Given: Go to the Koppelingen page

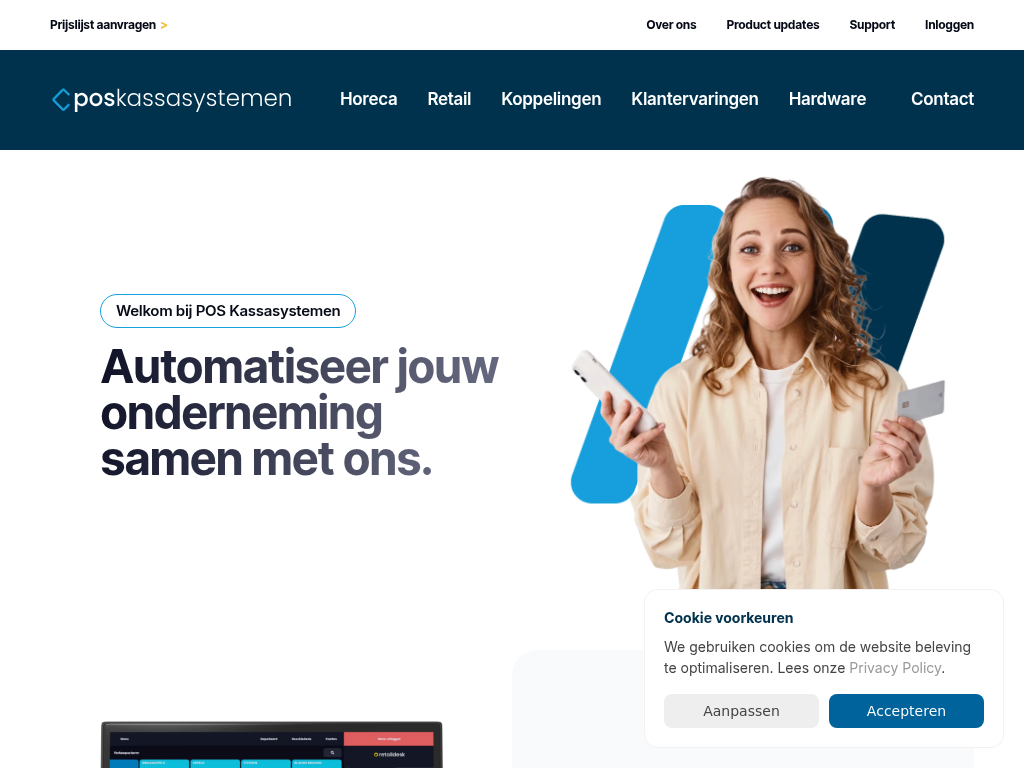Looking at the screenshot, I should coord(551,99).
